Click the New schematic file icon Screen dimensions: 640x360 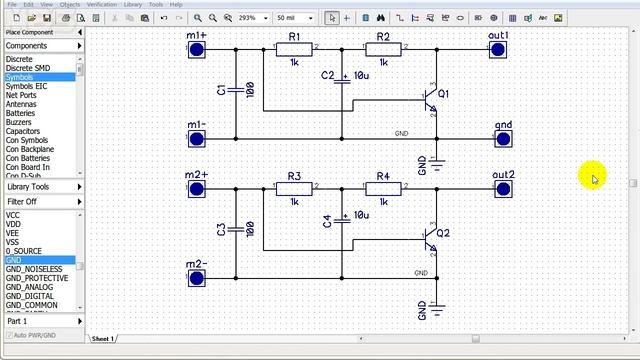tap(16, 18)
